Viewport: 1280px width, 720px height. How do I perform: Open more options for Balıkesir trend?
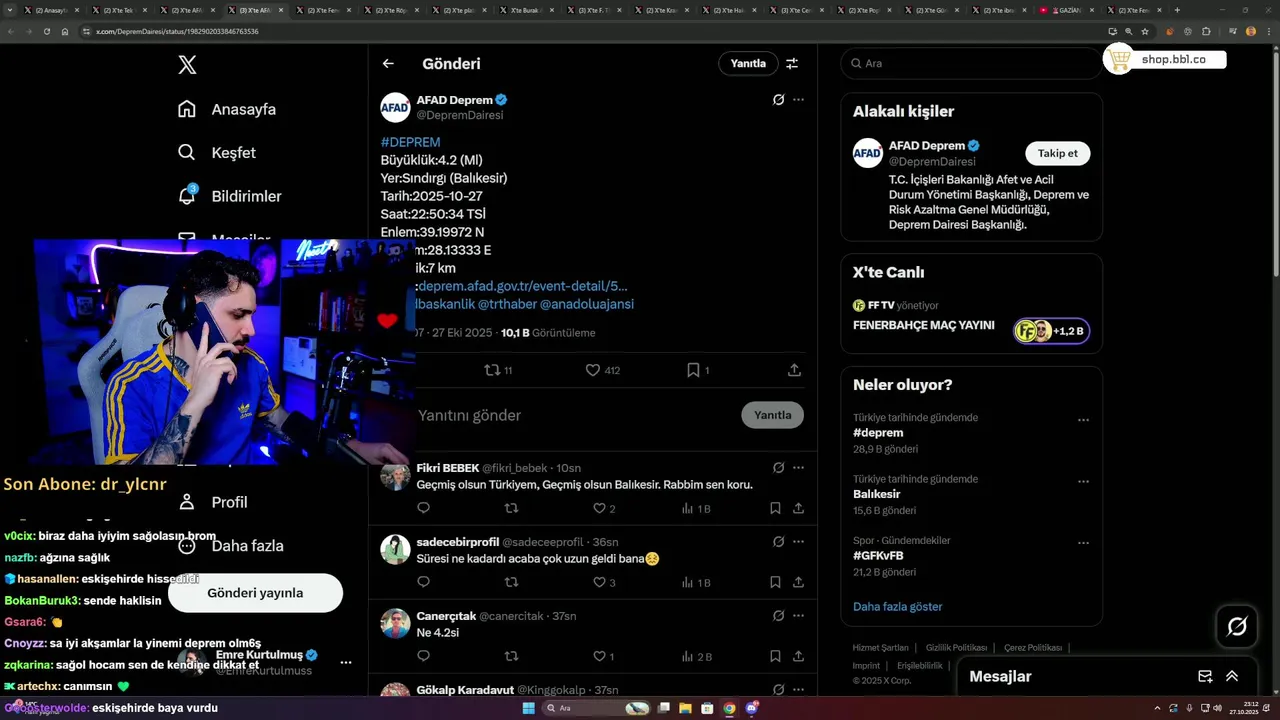point(1083,481)
